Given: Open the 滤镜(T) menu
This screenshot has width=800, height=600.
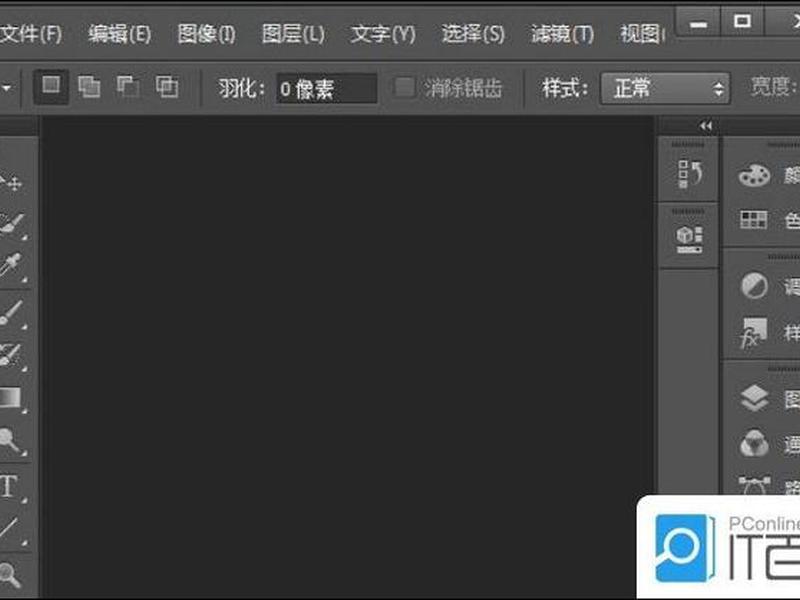Looking at the screenshot, I should click(562, 35).
